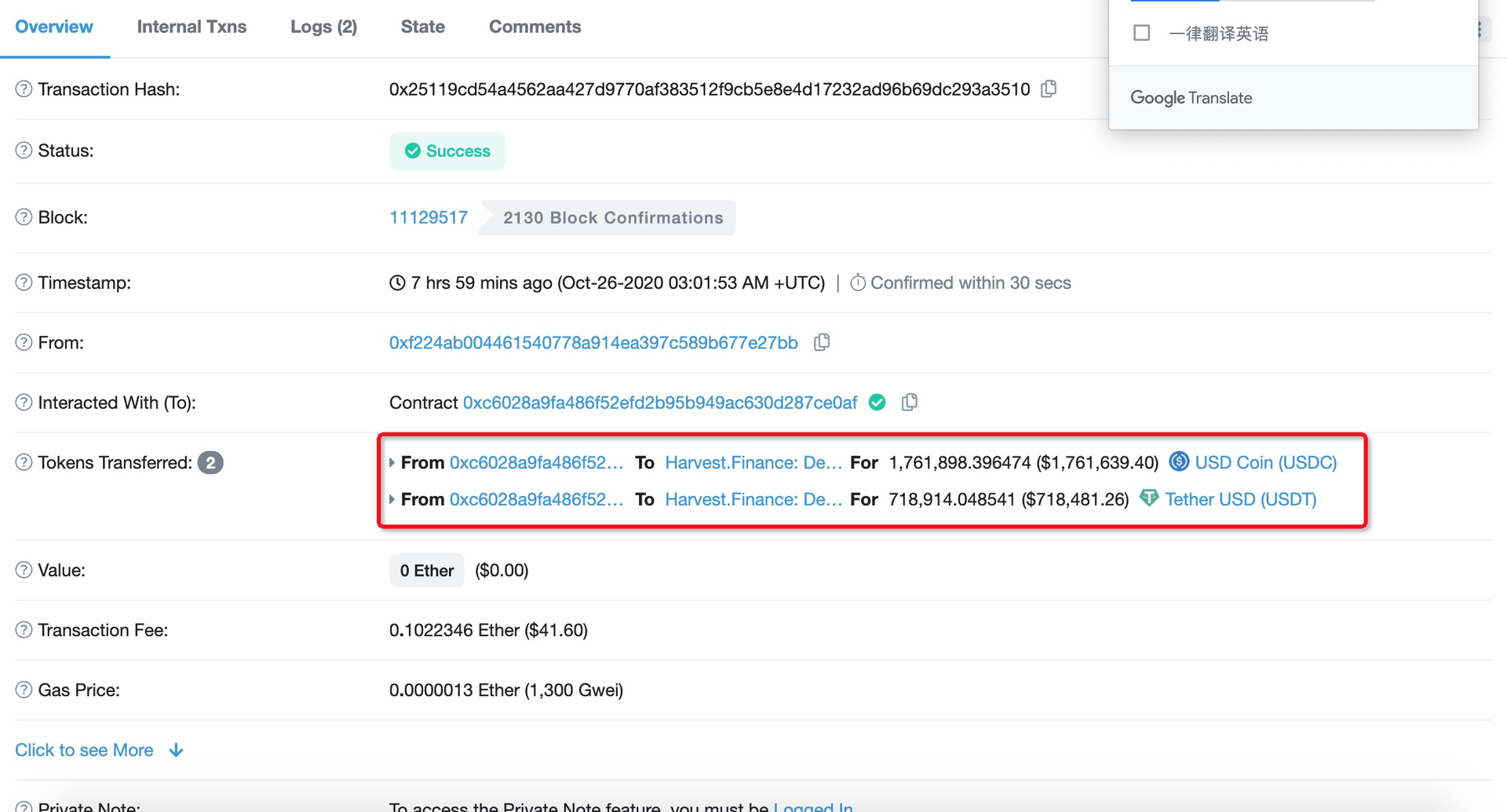Open Harvest.Finance recipient in USDC row
1507x812 pixels.
click(753, 462)
